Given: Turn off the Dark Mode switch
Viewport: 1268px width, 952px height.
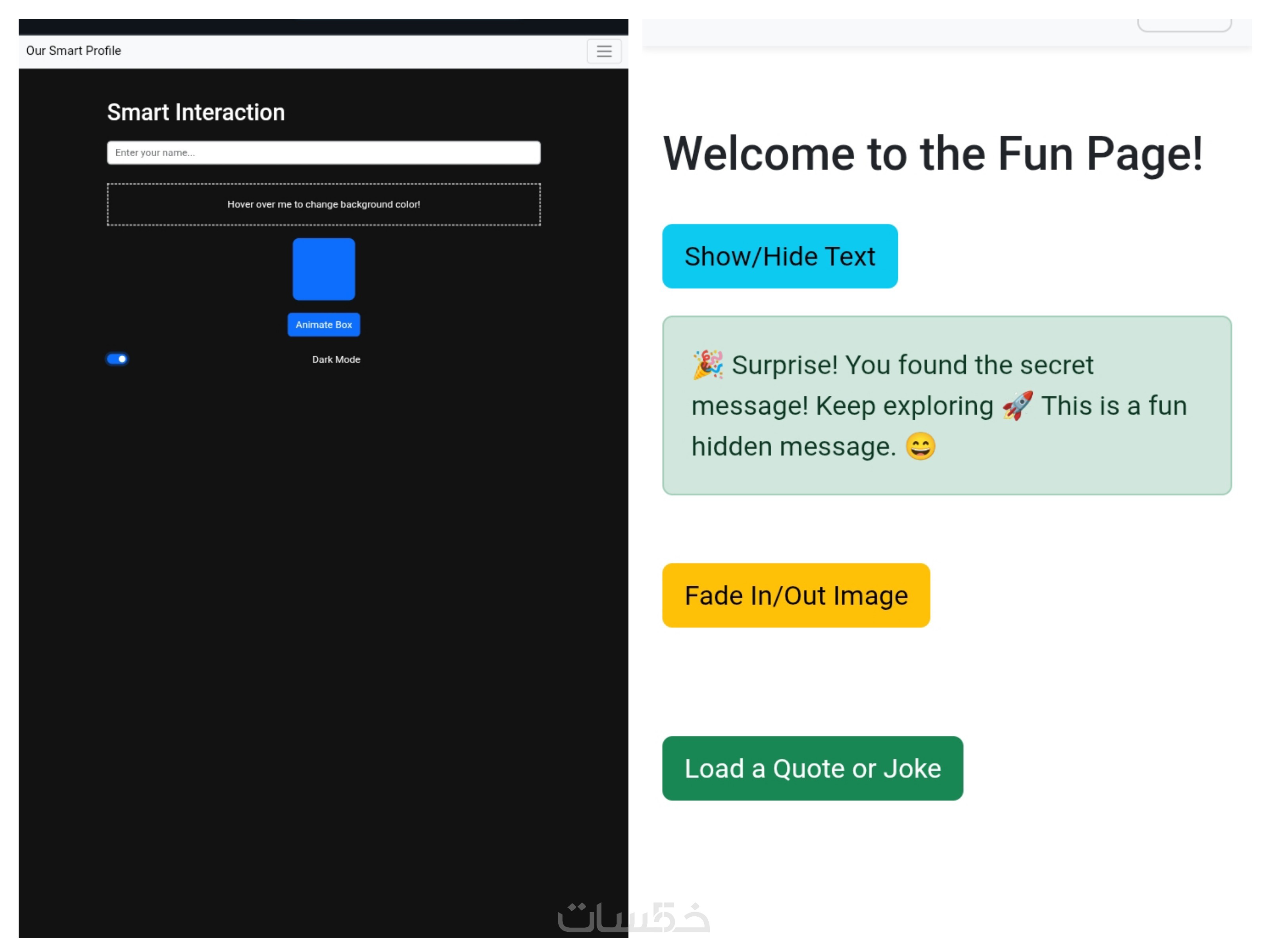Looking at the screenshot, I should (117, 359).
